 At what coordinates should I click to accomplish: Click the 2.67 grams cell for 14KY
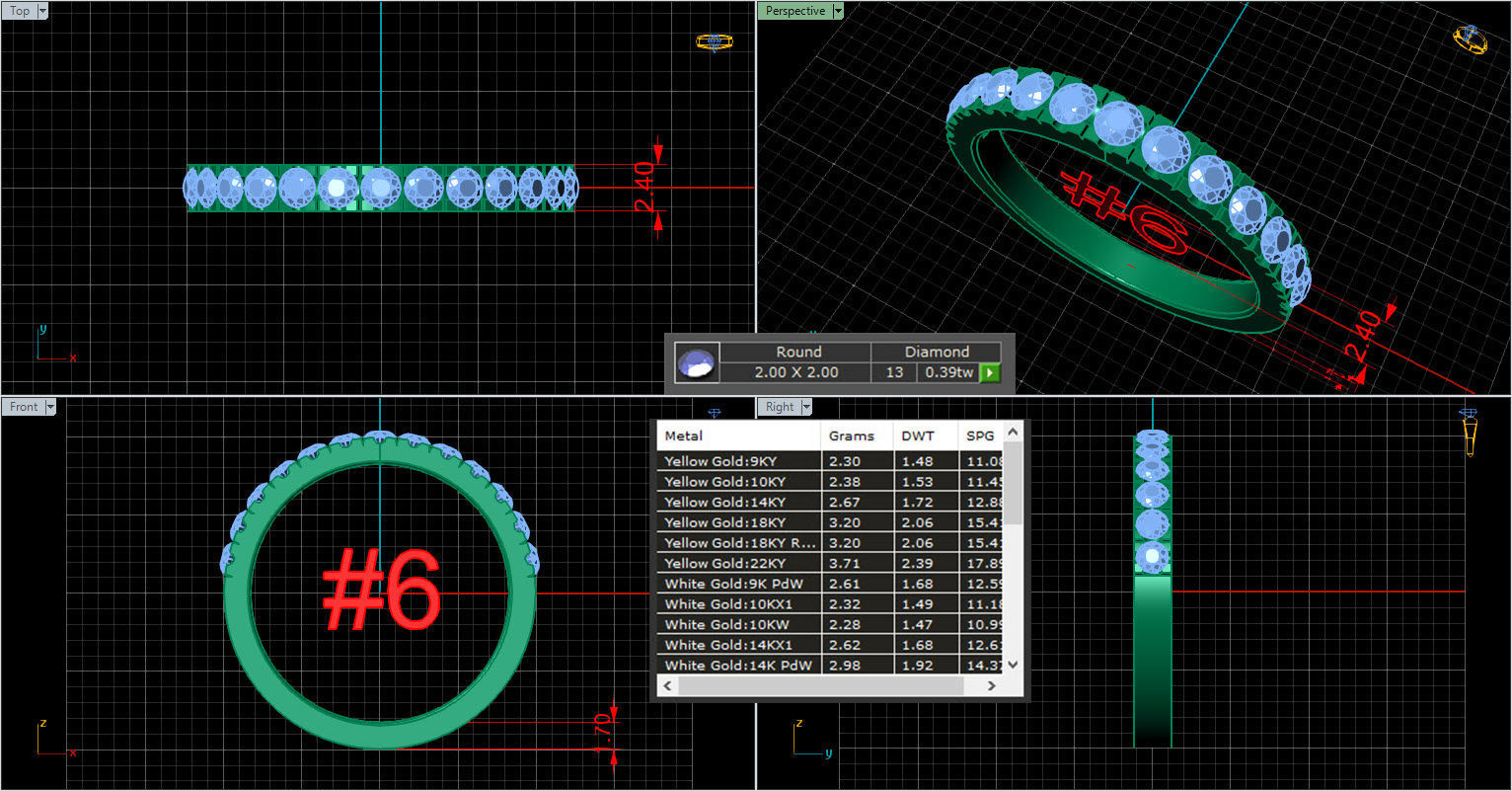coord(858,502)
